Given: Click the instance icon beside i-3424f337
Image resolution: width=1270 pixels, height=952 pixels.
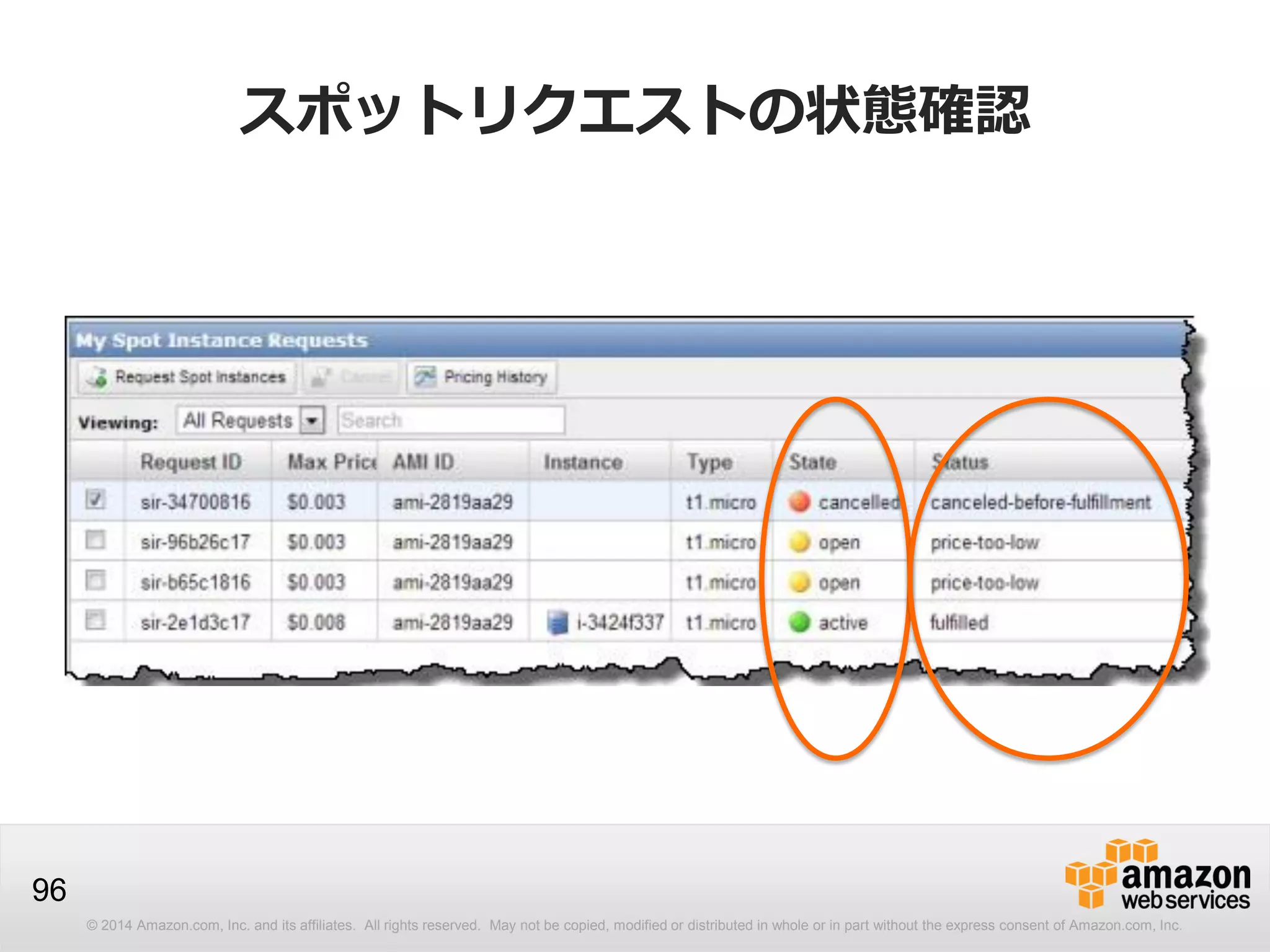Looking at the screenshot, I should point(557,622).
